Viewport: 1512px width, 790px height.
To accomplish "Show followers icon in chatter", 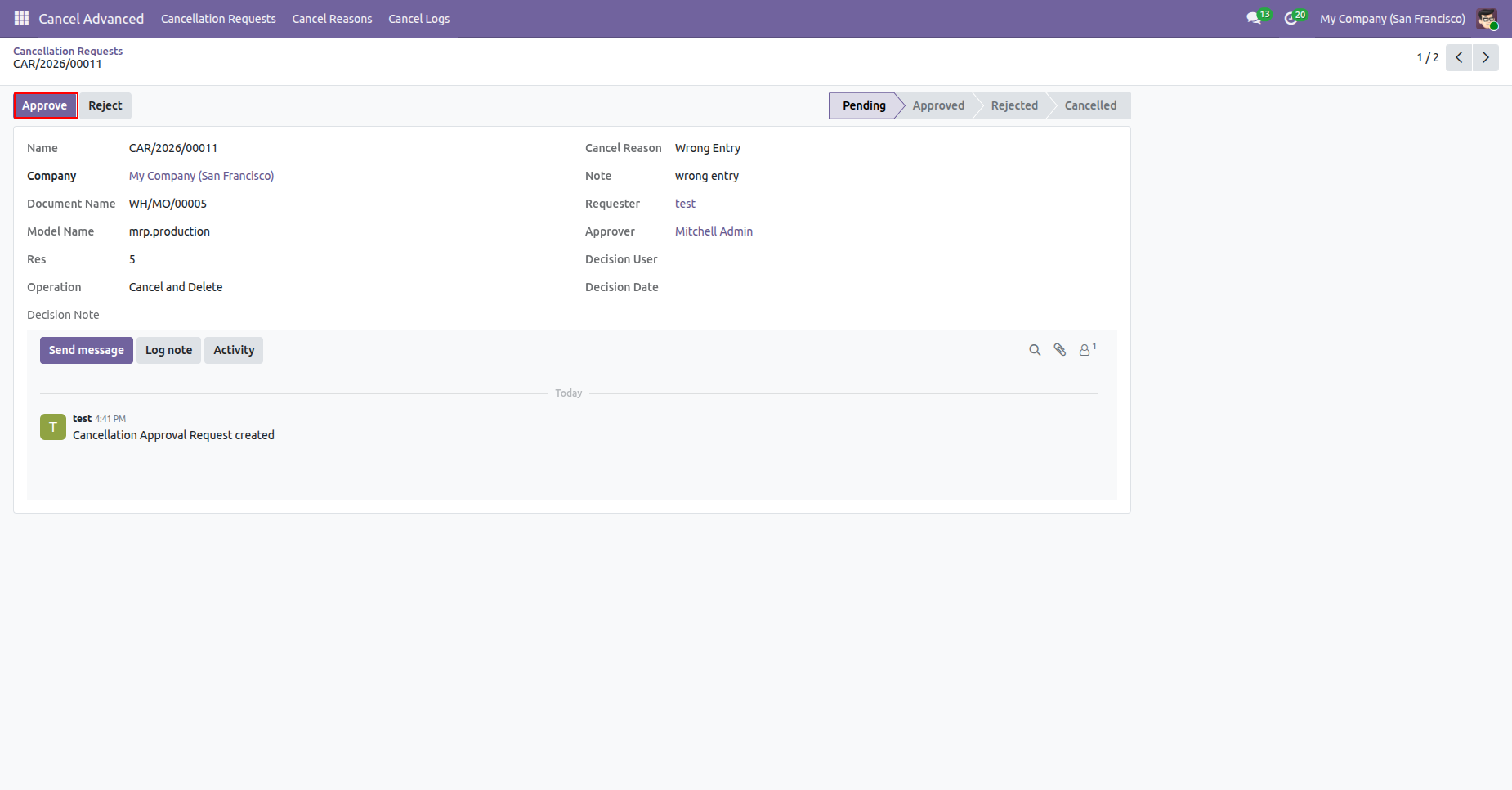I will 1087,350.
